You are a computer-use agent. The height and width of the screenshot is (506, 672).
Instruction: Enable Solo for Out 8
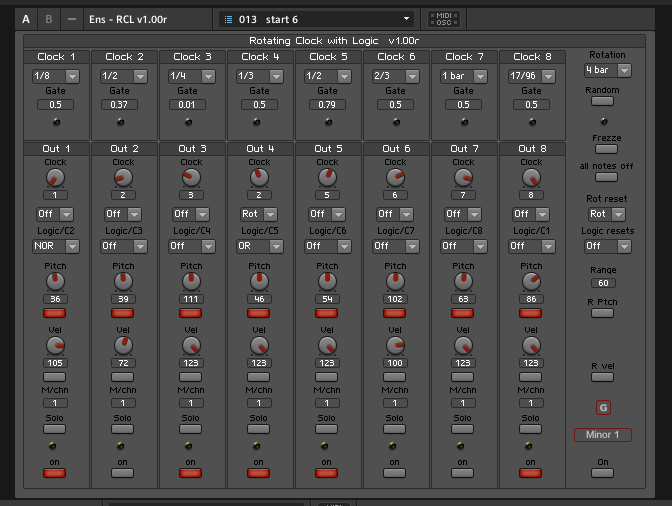click(531, 429)
